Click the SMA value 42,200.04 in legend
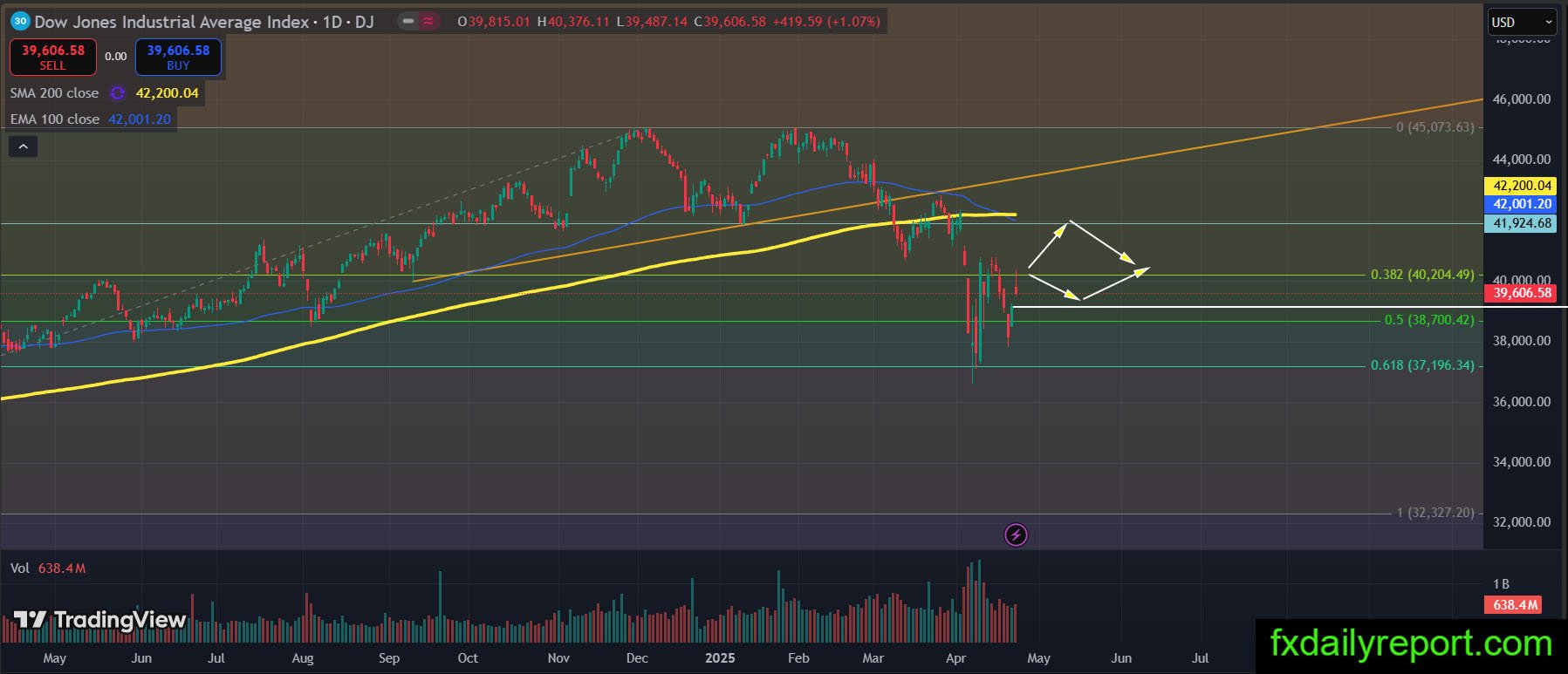The width and height of the screenshot is (1568, 674). coord(167,93)
